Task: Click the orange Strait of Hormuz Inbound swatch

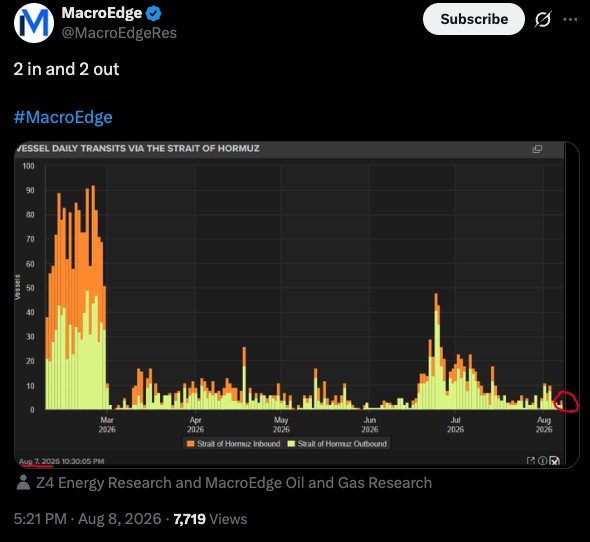Action: (x=190, y=443)
